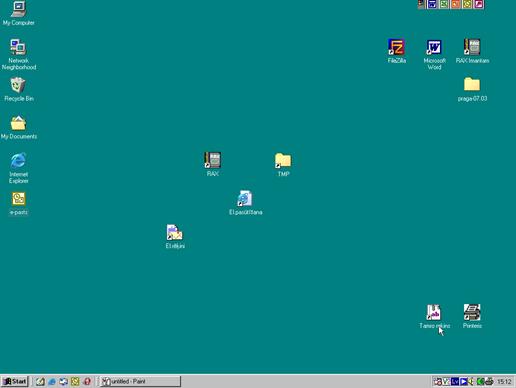
Task: Select the My Documents folder icon
Action: [19, 127]
